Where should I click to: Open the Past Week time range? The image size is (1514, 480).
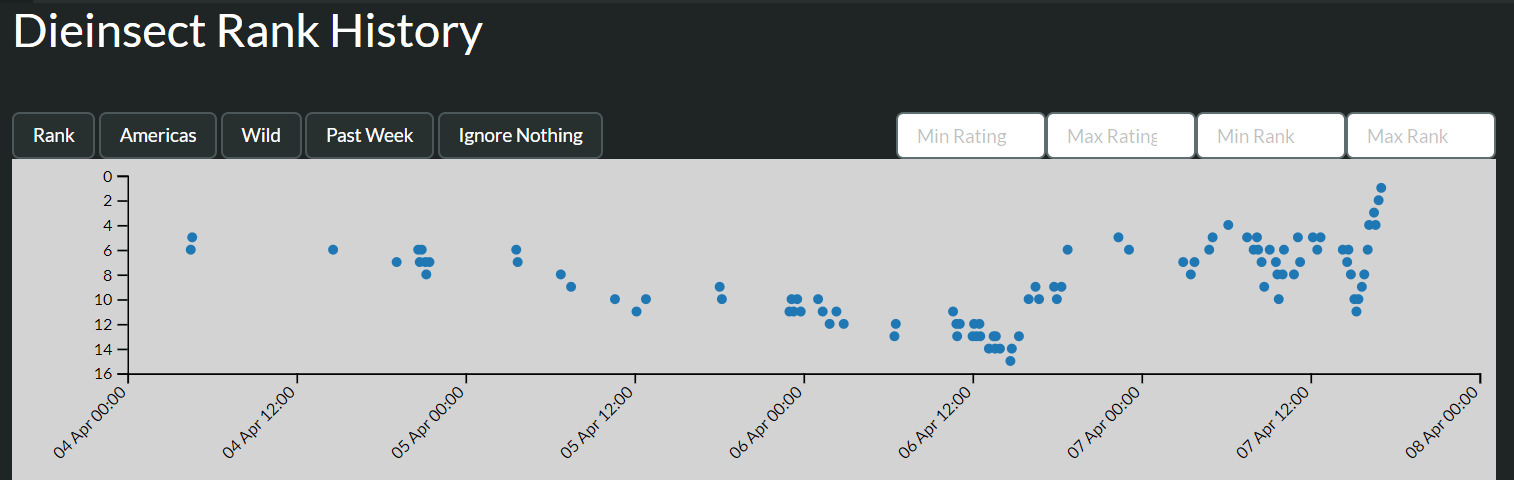369,135
